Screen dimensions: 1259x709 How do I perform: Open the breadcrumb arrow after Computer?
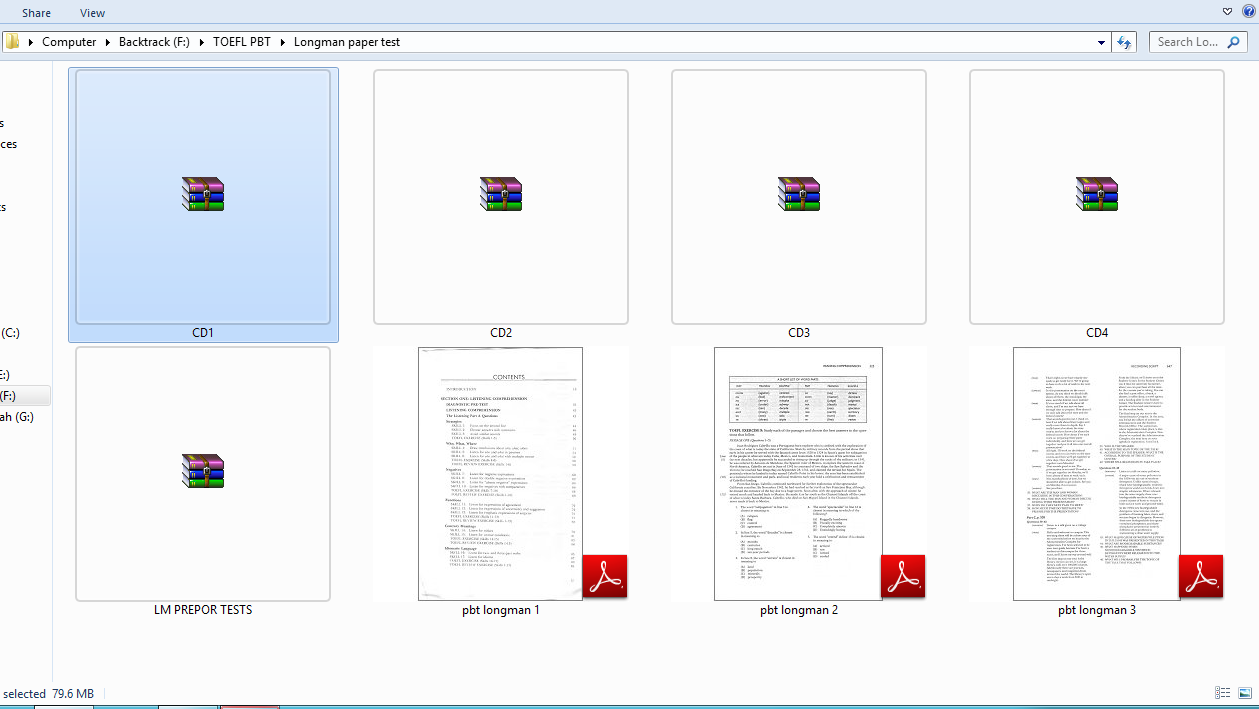[x=108, y=42]
